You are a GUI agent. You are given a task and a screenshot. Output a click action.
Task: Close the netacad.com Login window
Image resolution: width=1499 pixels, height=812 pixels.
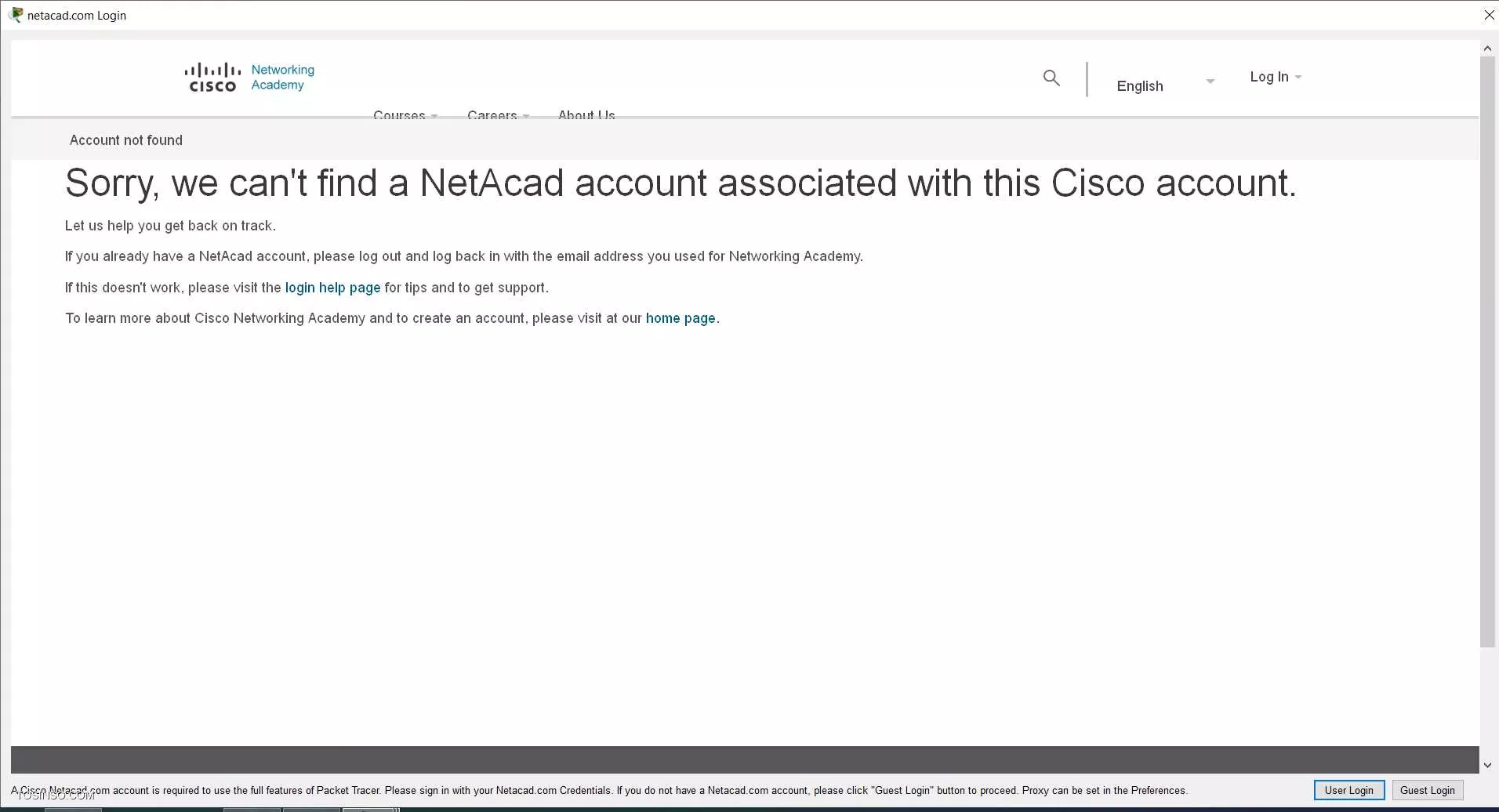(1489, 15)
